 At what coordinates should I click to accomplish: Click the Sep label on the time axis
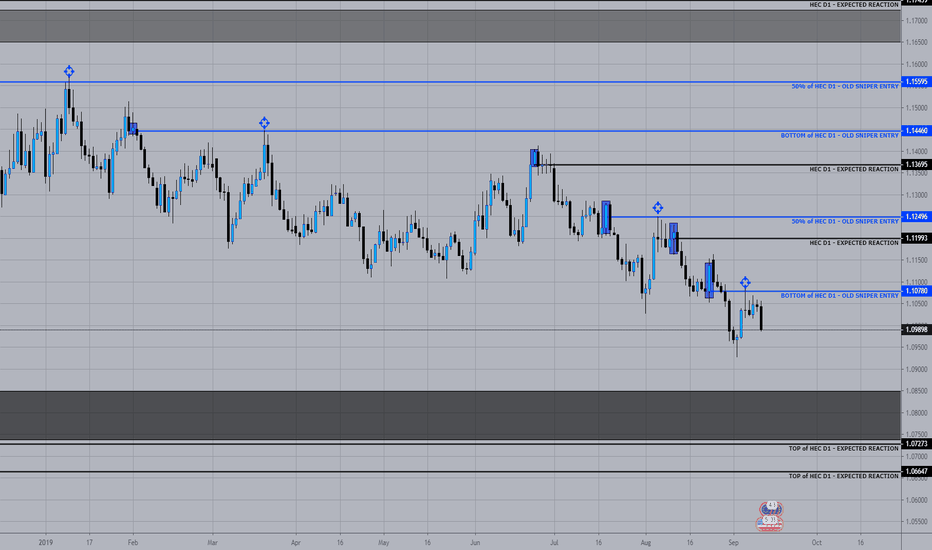pos(733,542)
